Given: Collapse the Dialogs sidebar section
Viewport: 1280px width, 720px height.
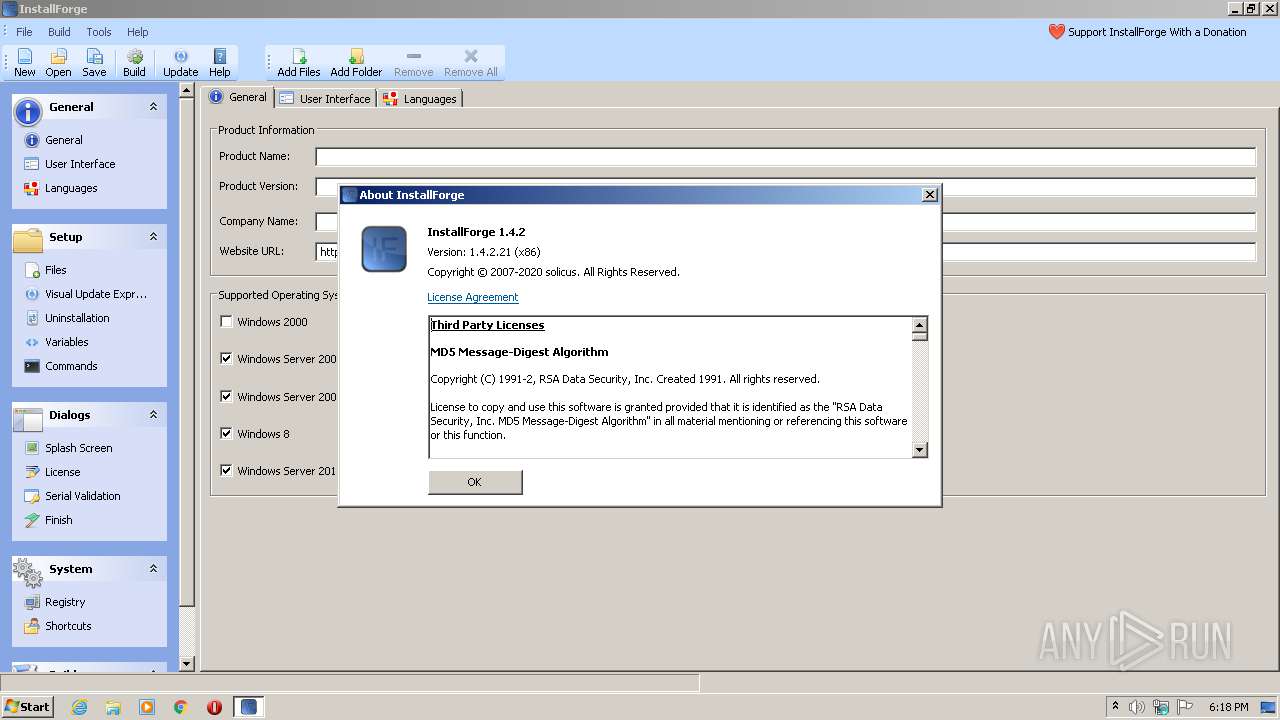Looking at the screenshot, I should coord(153,415).
